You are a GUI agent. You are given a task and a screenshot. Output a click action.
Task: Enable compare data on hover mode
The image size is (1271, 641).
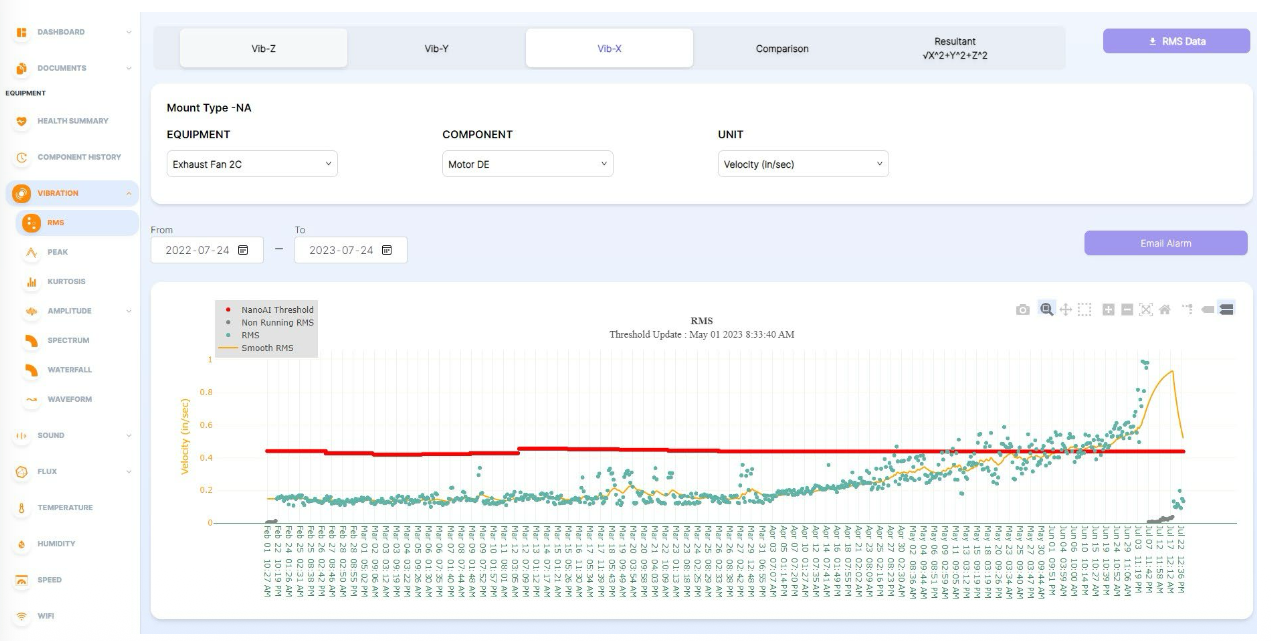[1225, 310]
